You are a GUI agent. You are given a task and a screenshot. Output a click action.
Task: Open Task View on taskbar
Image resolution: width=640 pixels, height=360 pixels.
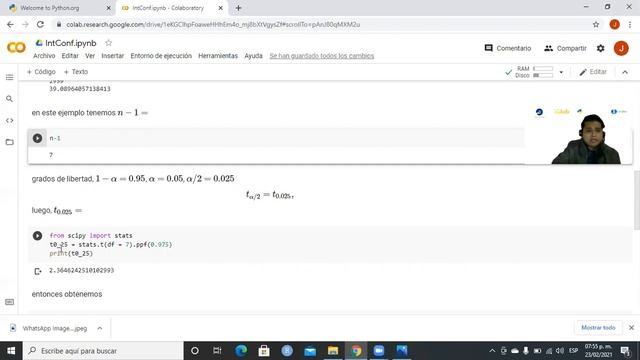[x=217, y=351]
